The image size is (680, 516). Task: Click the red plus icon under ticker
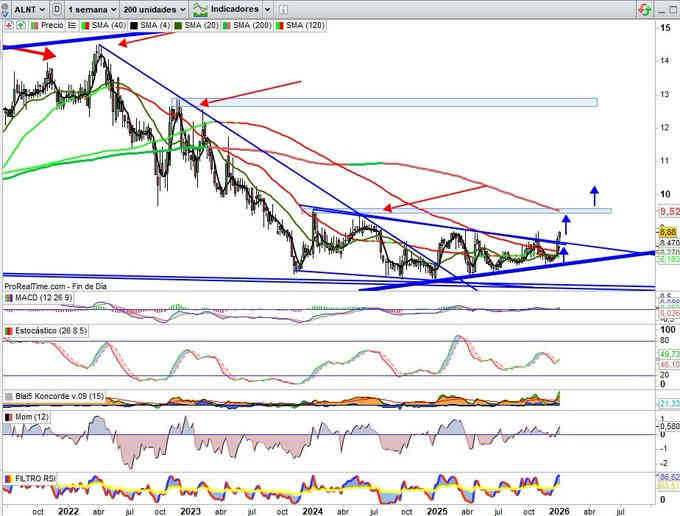point(9,23)
